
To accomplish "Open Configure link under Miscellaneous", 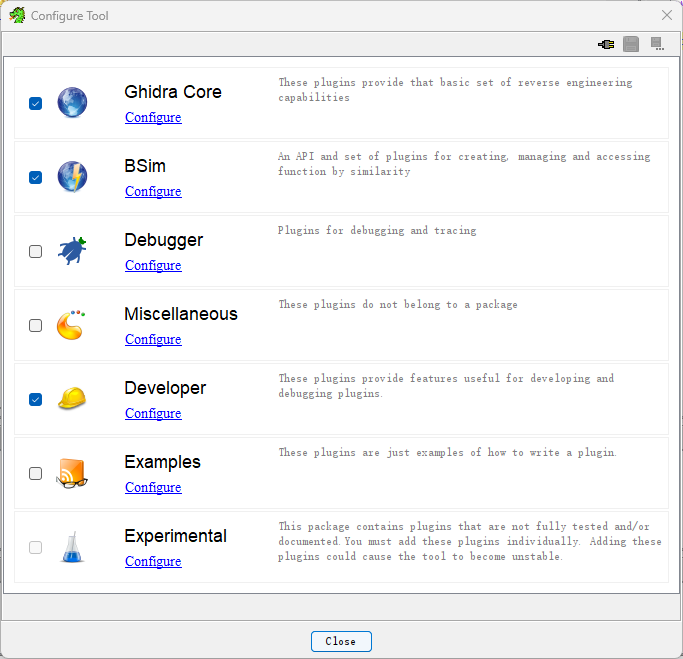I will click(x=153, y=340).
